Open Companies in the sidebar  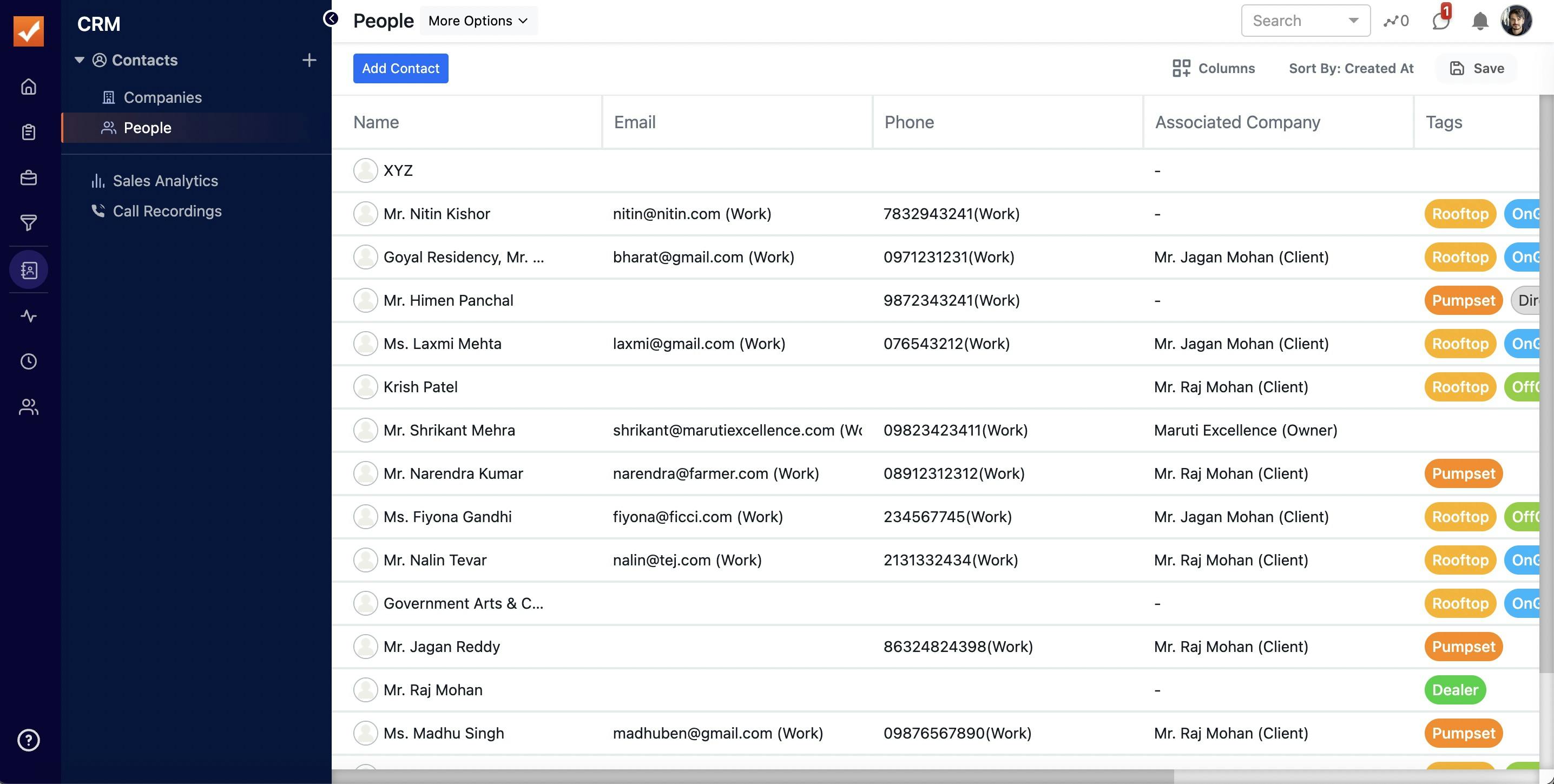click(162, 97)
